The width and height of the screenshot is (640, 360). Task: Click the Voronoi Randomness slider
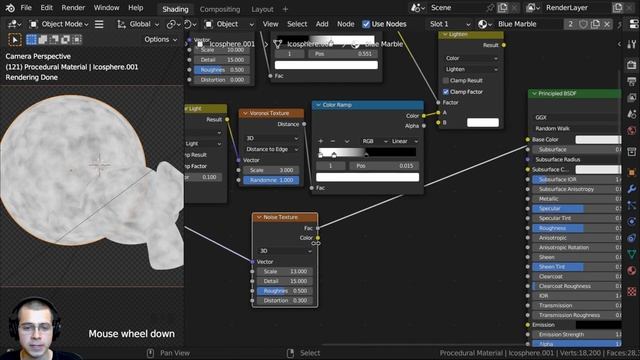point(271,180)
